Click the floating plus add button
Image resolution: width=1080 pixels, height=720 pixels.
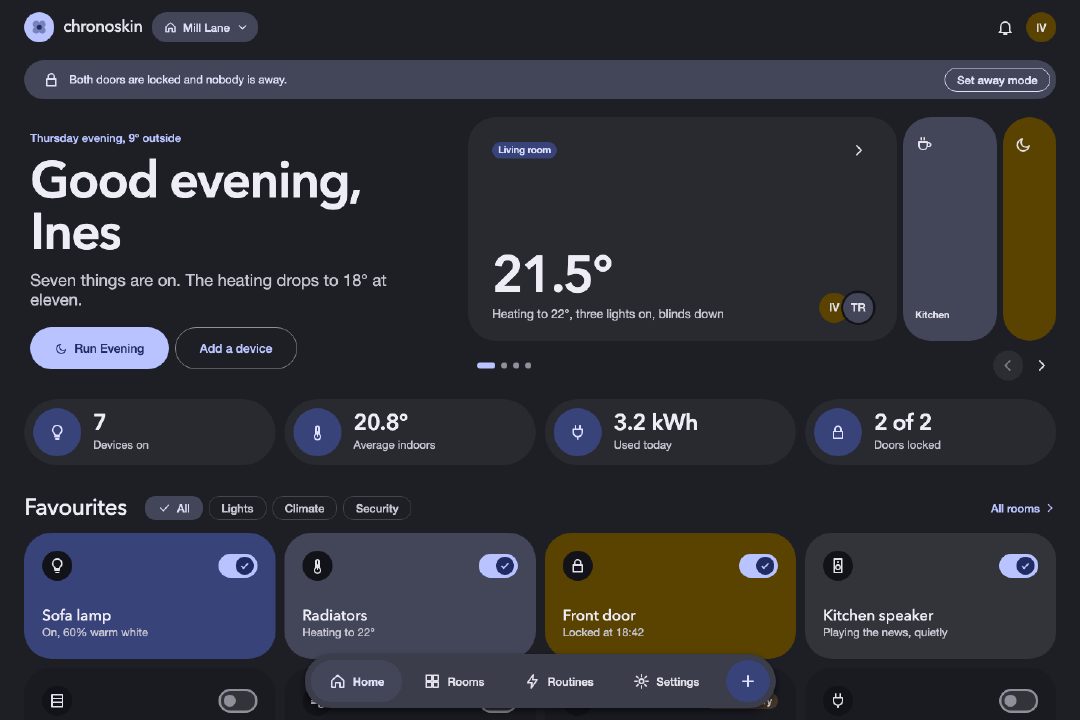748,681
